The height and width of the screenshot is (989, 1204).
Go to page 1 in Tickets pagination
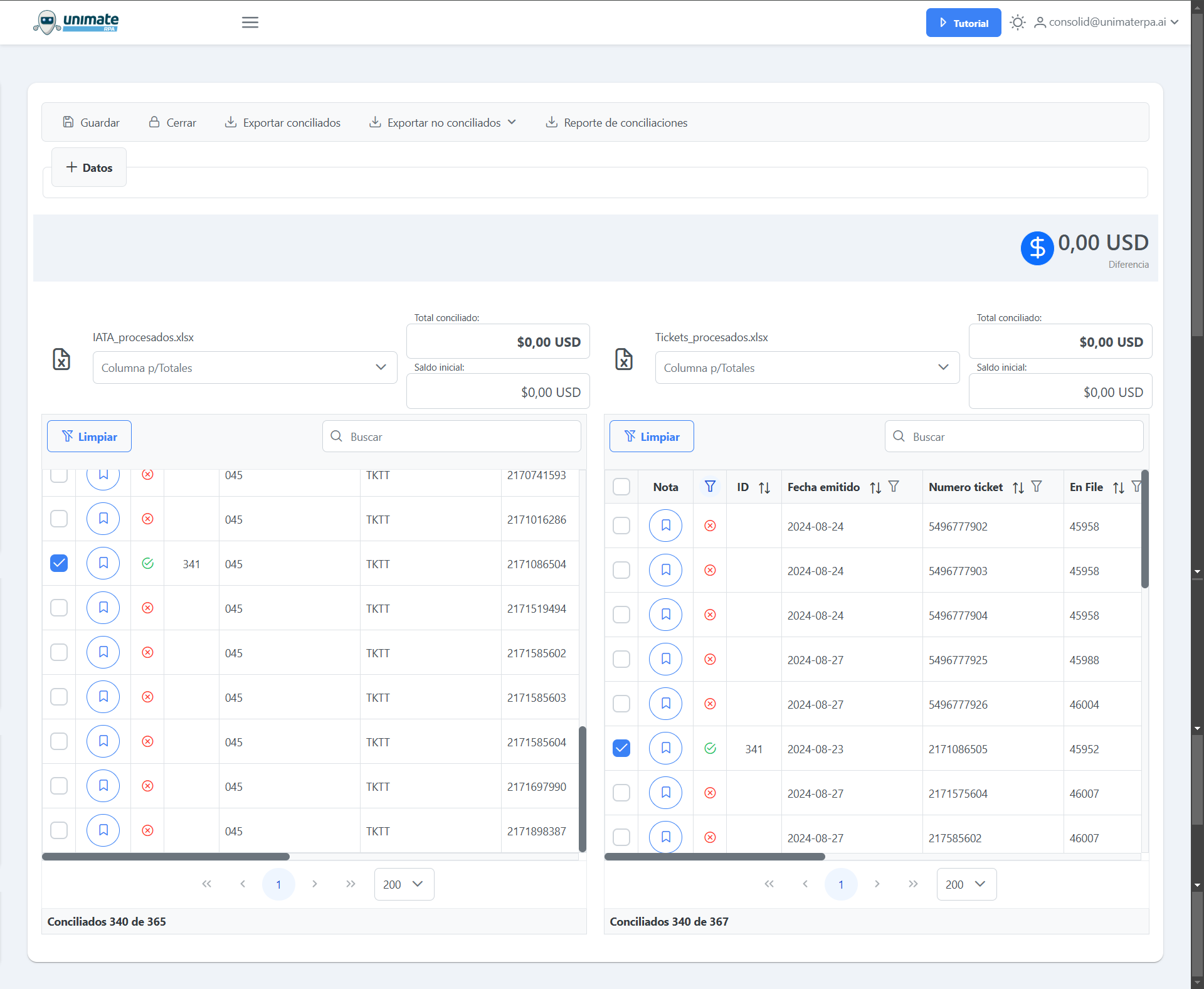click(x=841, y=884)
